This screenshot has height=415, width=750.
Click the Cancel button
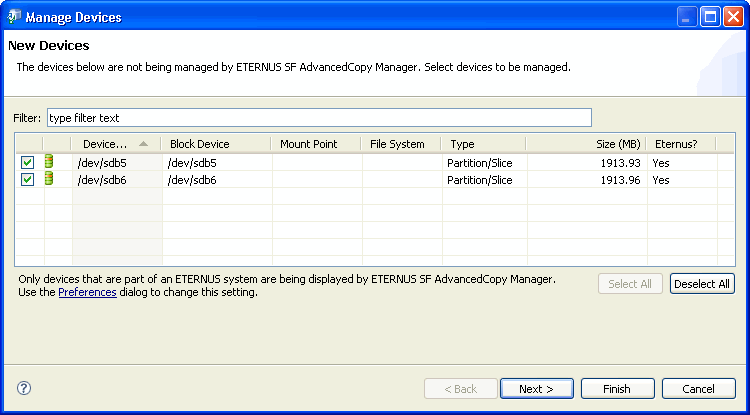pyautogui.click(x=699, y=389)
